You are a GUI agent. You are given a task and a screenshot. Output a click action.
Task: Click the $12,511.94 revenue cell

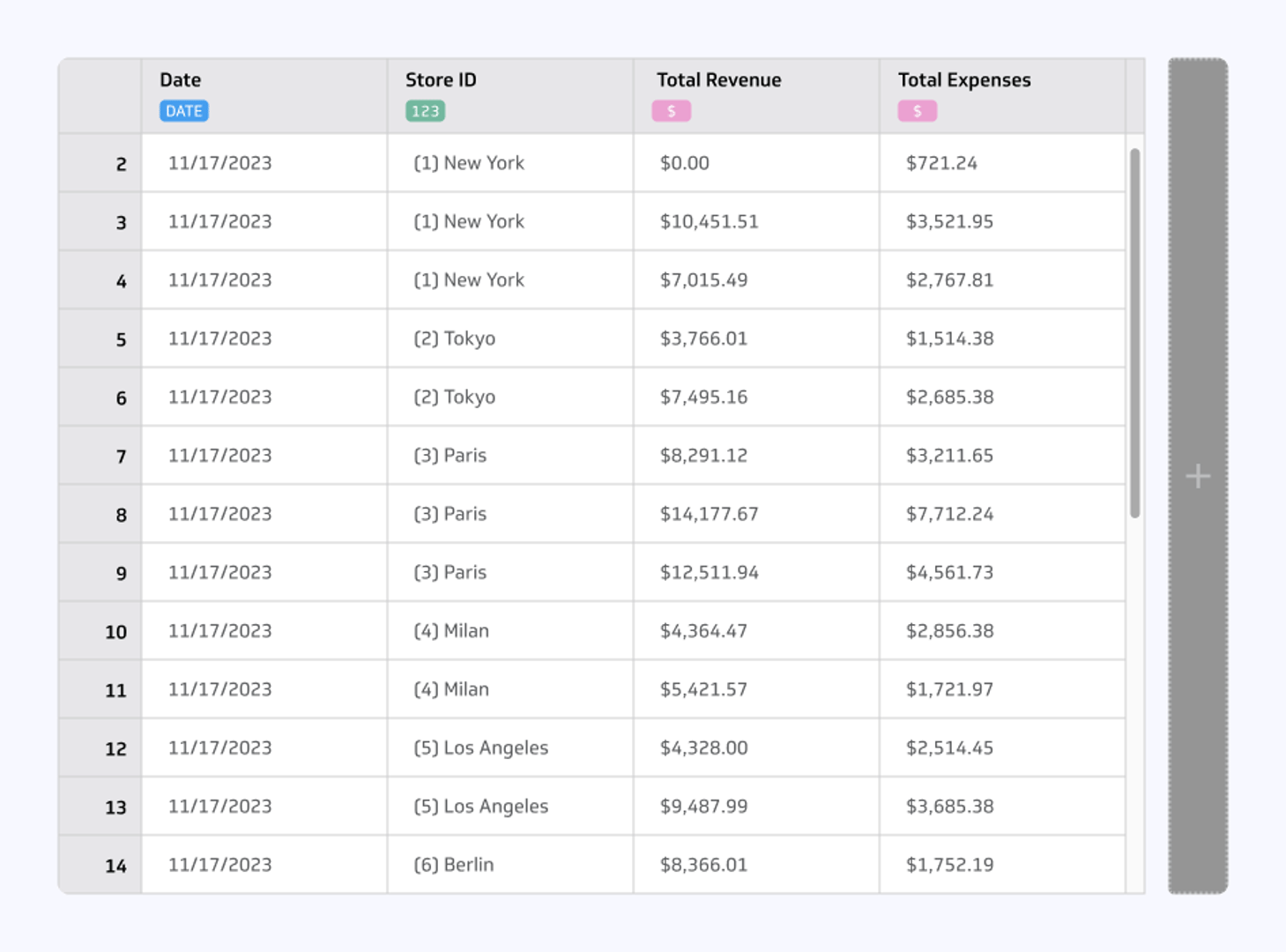pos(756,572)
